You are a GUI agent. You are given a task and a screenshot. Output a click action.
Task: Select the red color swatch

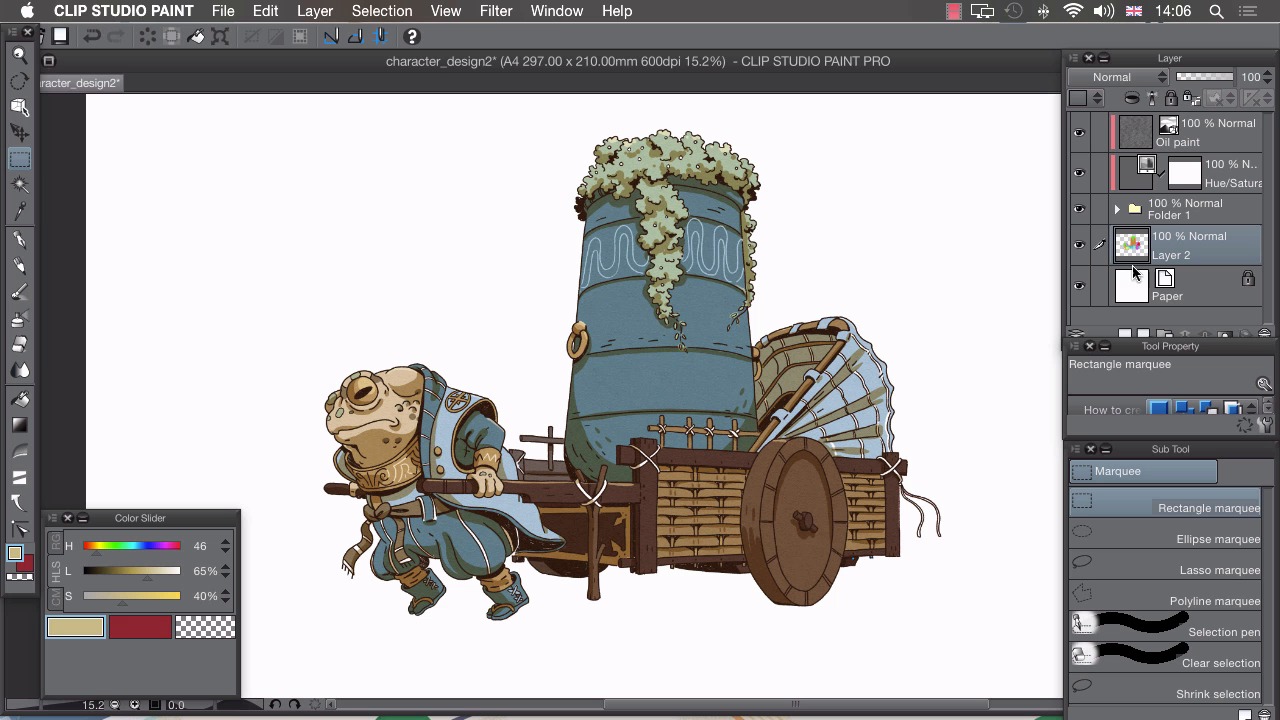point(140,627)
